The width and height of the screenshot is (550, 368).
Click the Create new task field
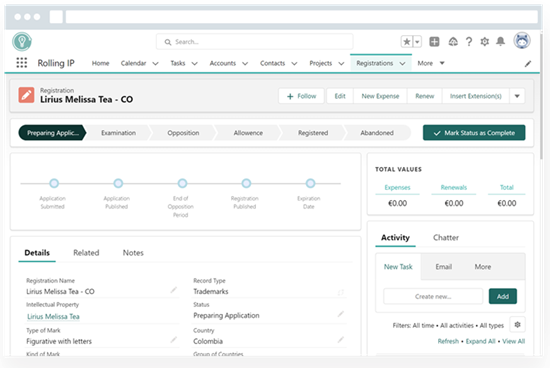[x=433, y=296]
